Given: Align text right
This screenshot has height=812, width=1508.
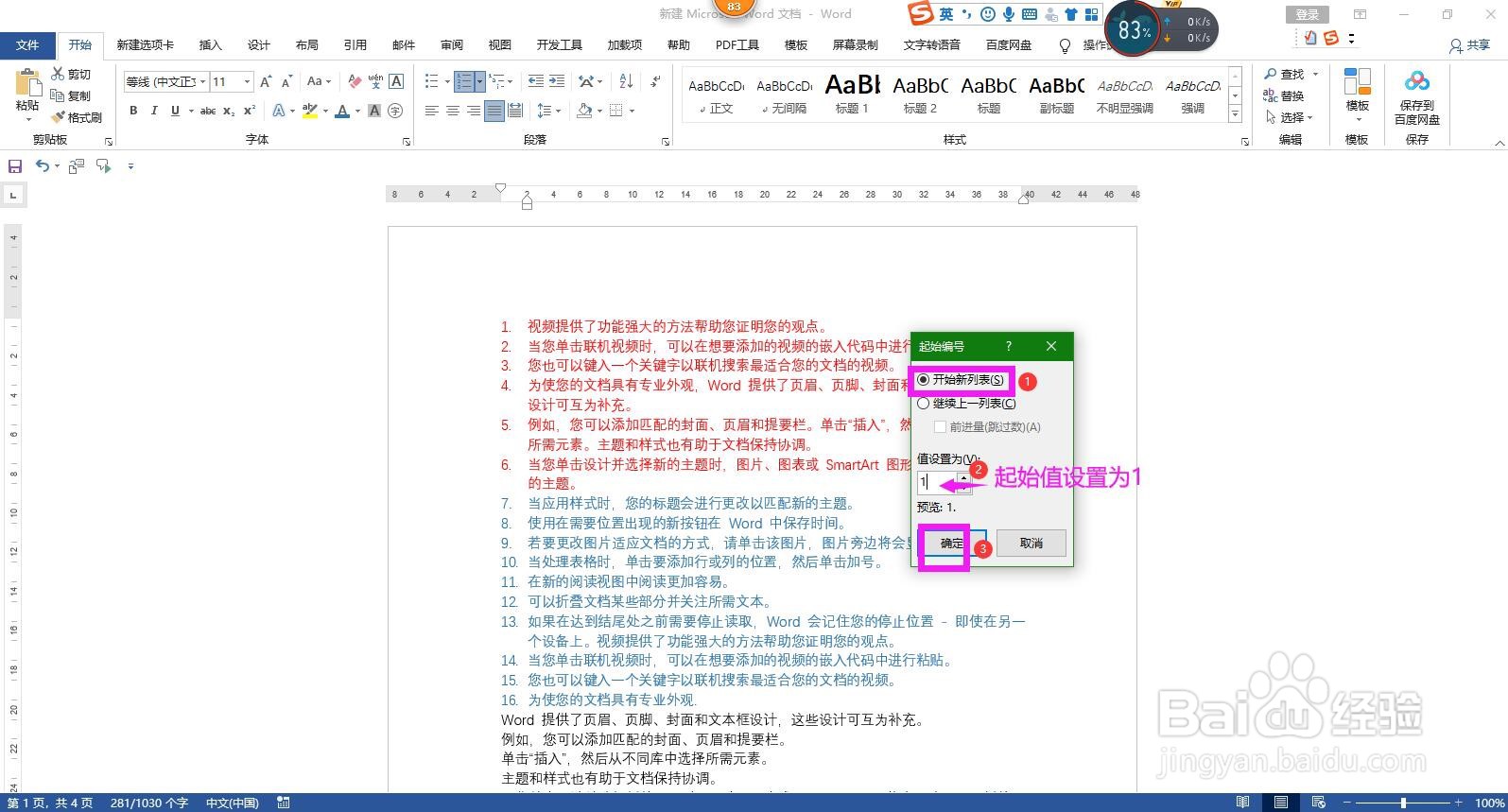Looking at the screenshot, I should [x=473, y=111].
